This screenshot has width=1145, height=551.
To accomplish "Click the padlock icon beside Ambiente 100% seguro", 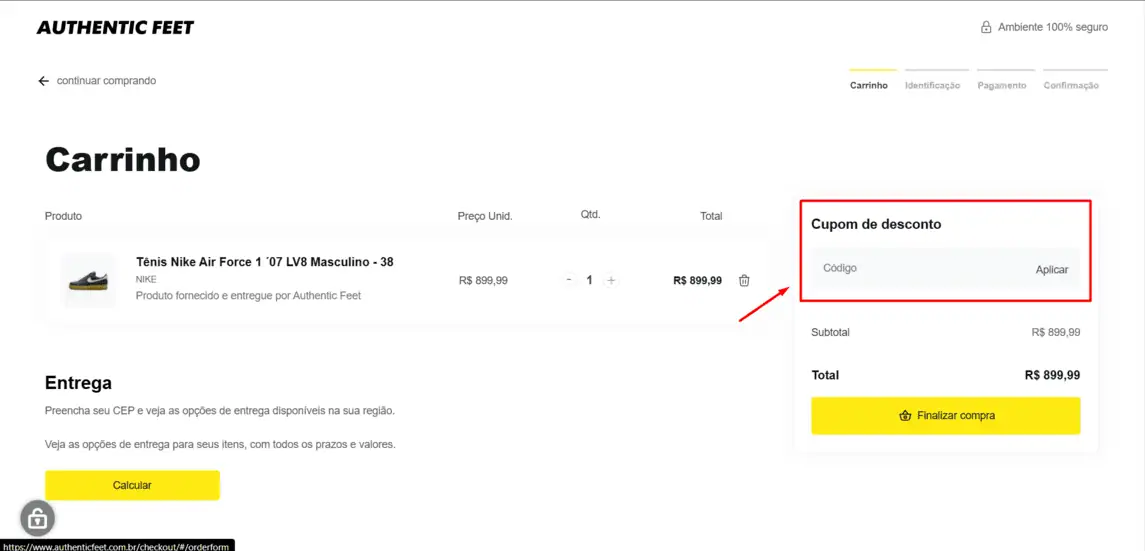I will point(986,28).
